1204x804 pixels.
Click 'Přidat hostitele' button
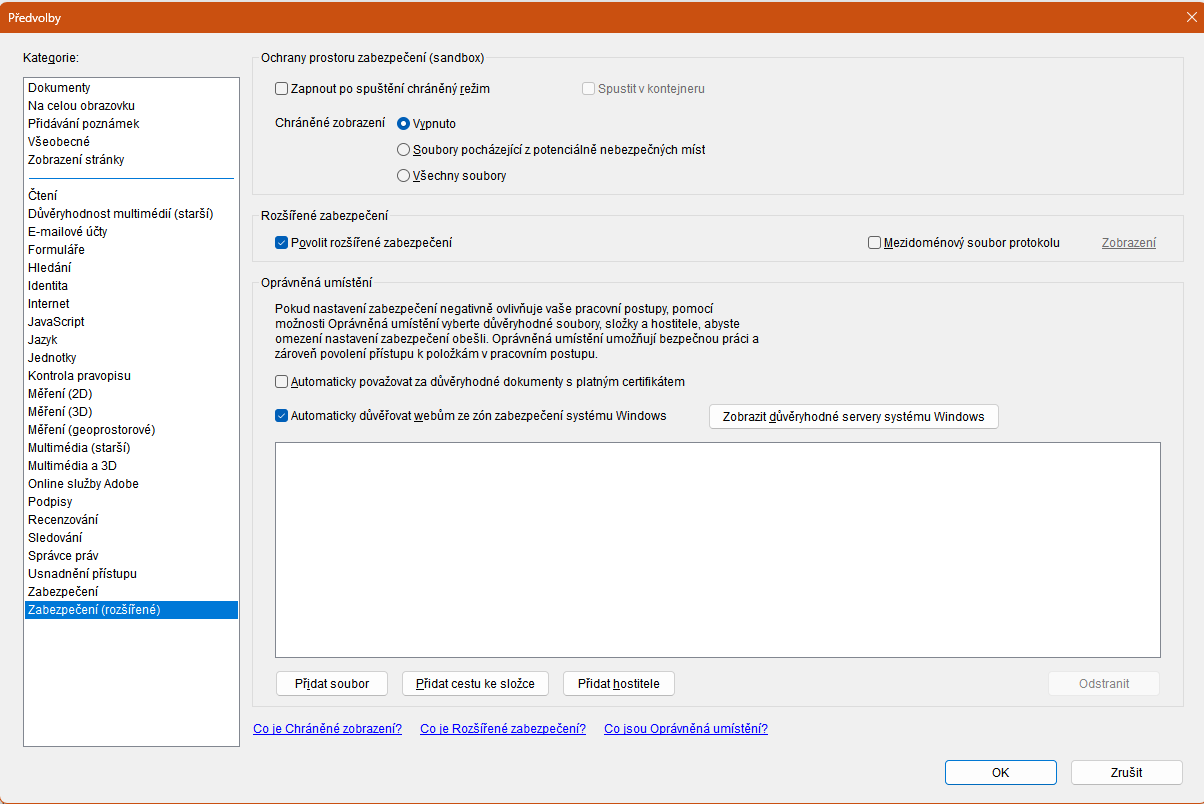[619, 684]
